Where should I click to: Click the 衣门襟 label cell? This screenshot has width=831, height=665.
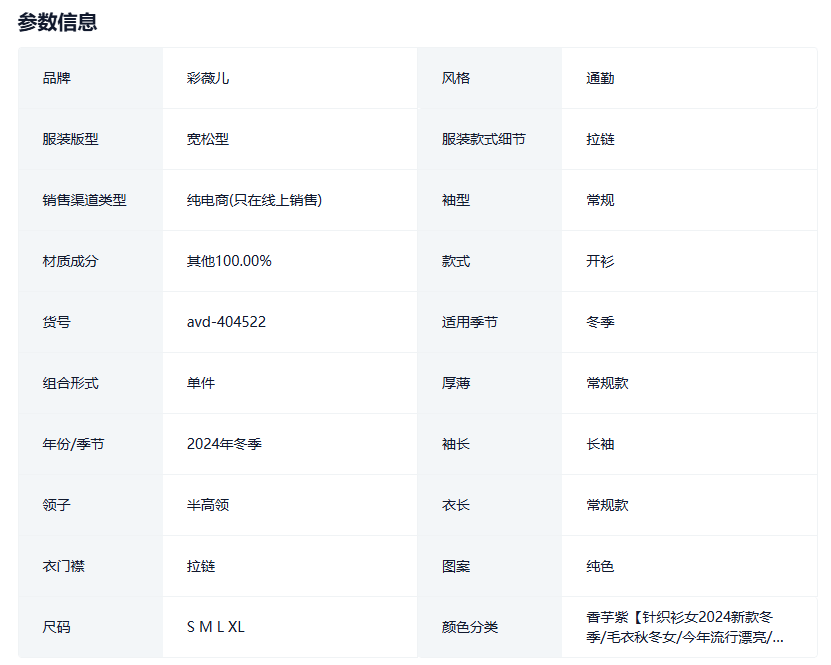[x=63, y=566]
